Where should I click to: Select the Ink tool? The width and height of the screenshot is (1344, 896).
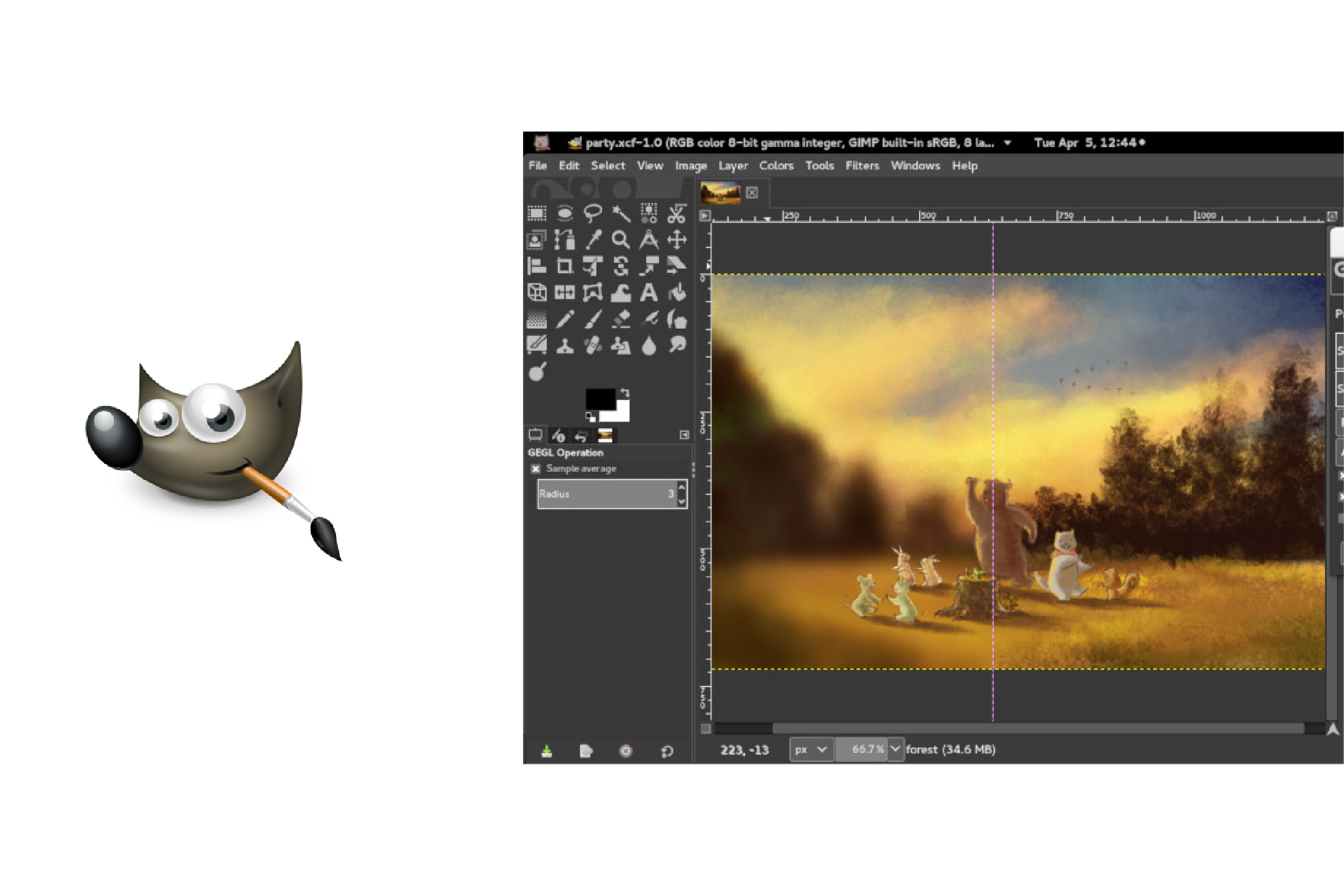click(x=677, y=319)
